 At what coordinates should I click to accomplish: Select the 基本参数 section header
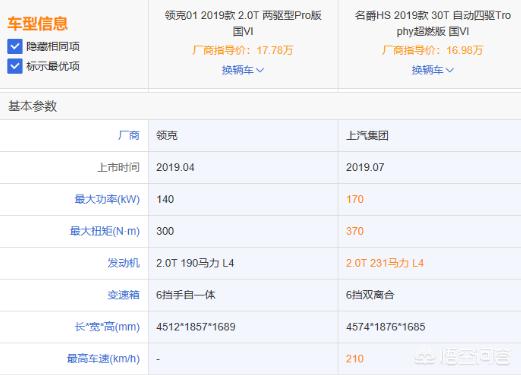pyautogui.click(x=32, y=106)
